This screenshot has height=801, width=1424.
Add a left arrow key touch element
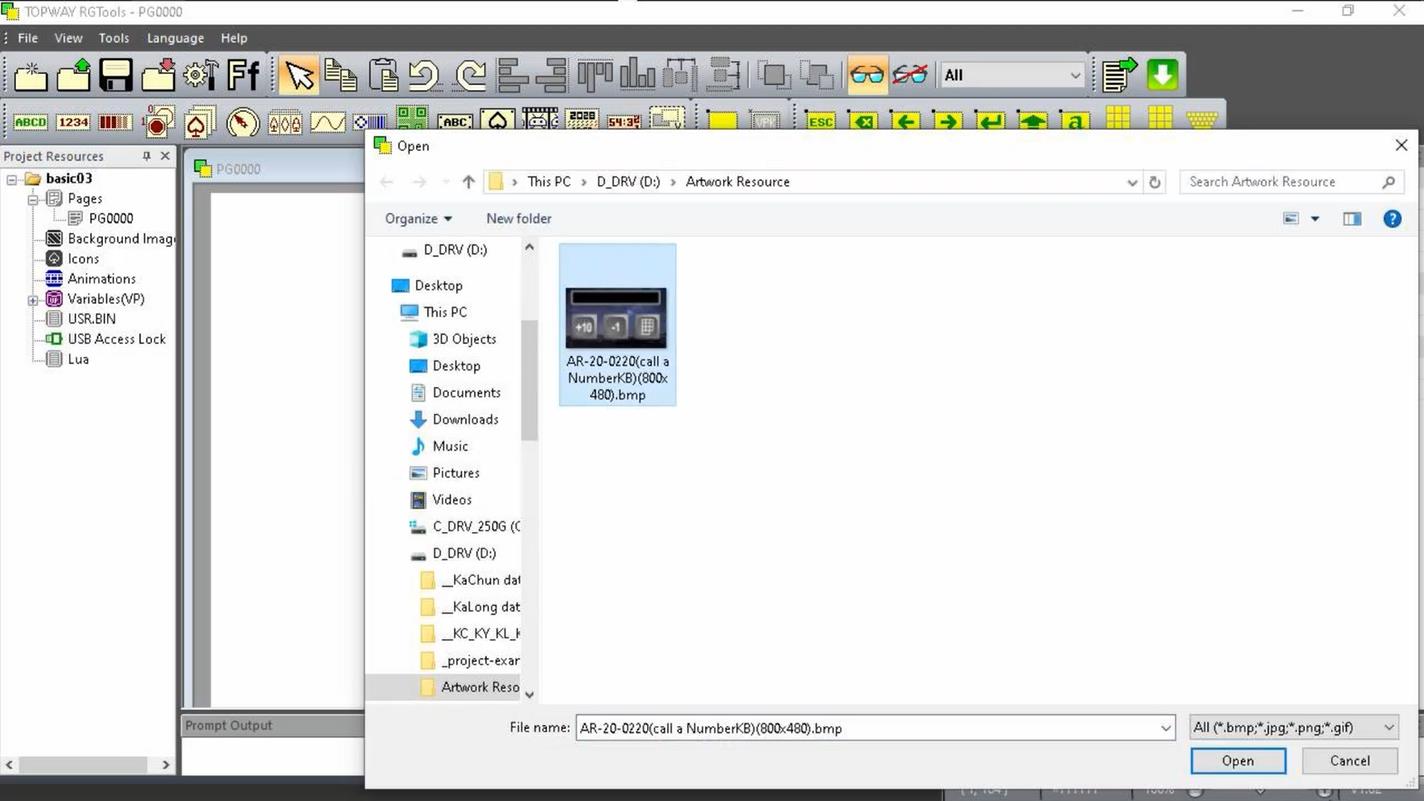(906, 121)
